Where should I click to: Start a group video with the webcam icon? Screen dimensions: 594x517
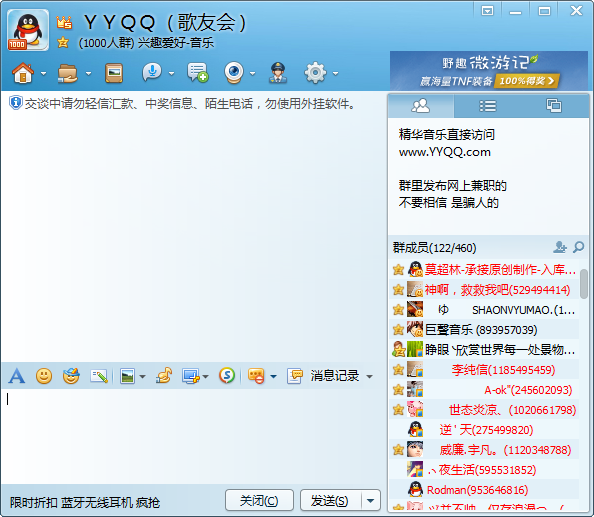pos(234,73)
